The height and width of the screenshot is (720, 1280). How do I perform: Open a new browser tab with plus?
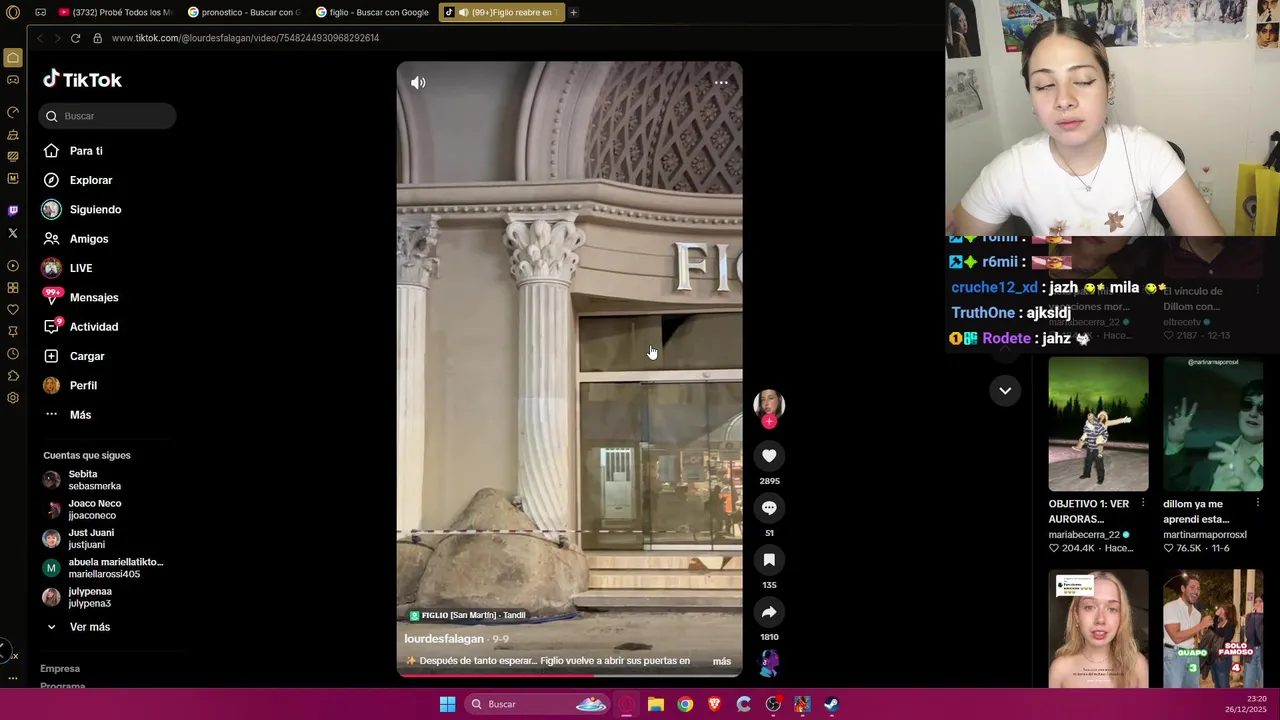pos(573,12)
